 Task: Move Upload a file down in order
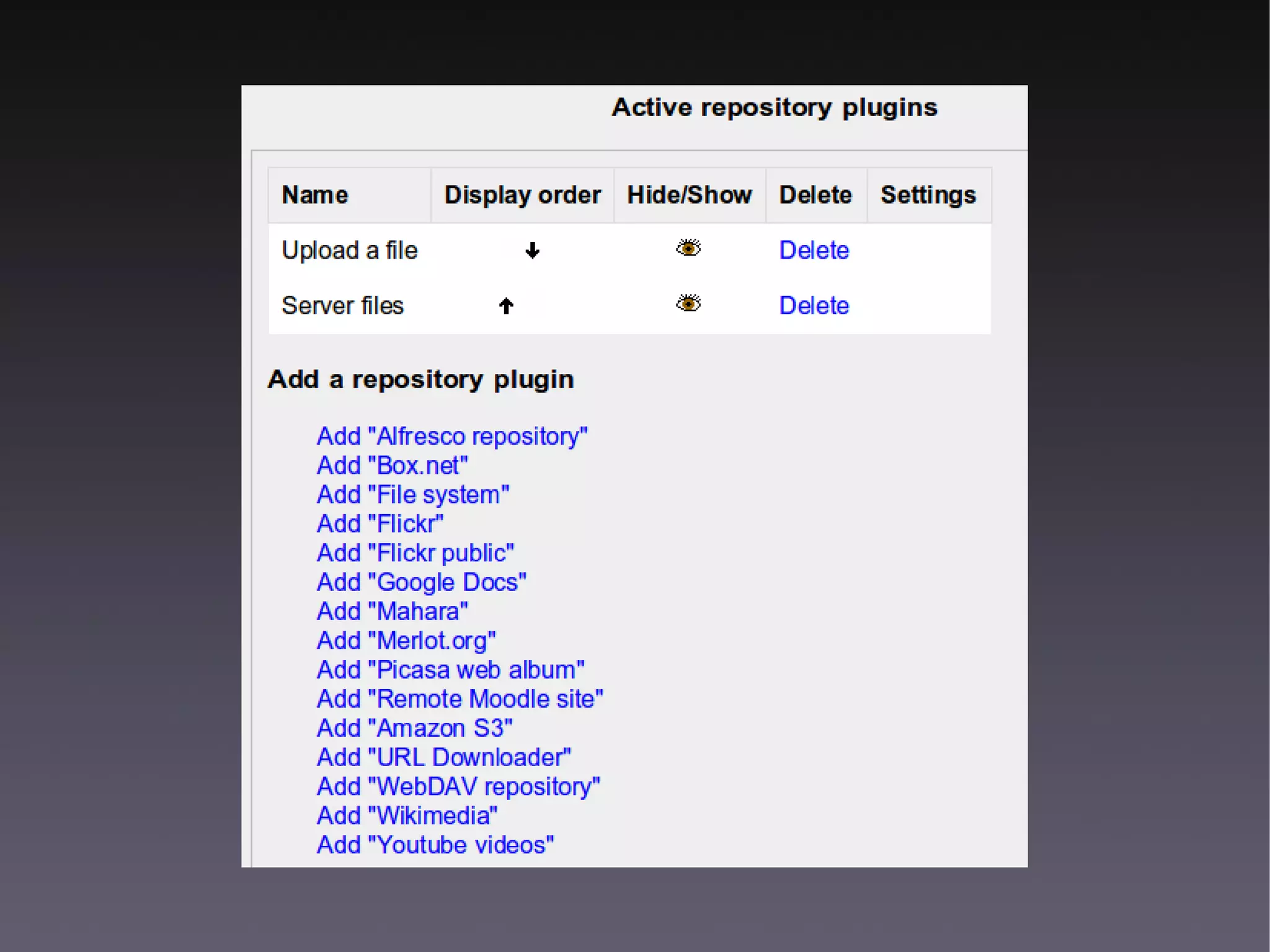pos(532,251)
